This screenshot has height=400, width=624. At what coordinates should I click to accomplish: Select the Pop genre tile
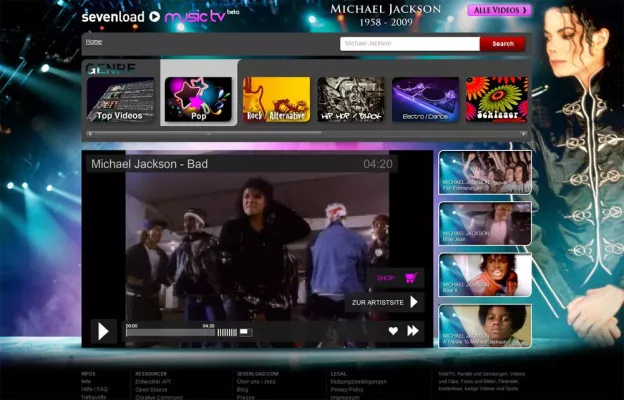pos(198,100)
